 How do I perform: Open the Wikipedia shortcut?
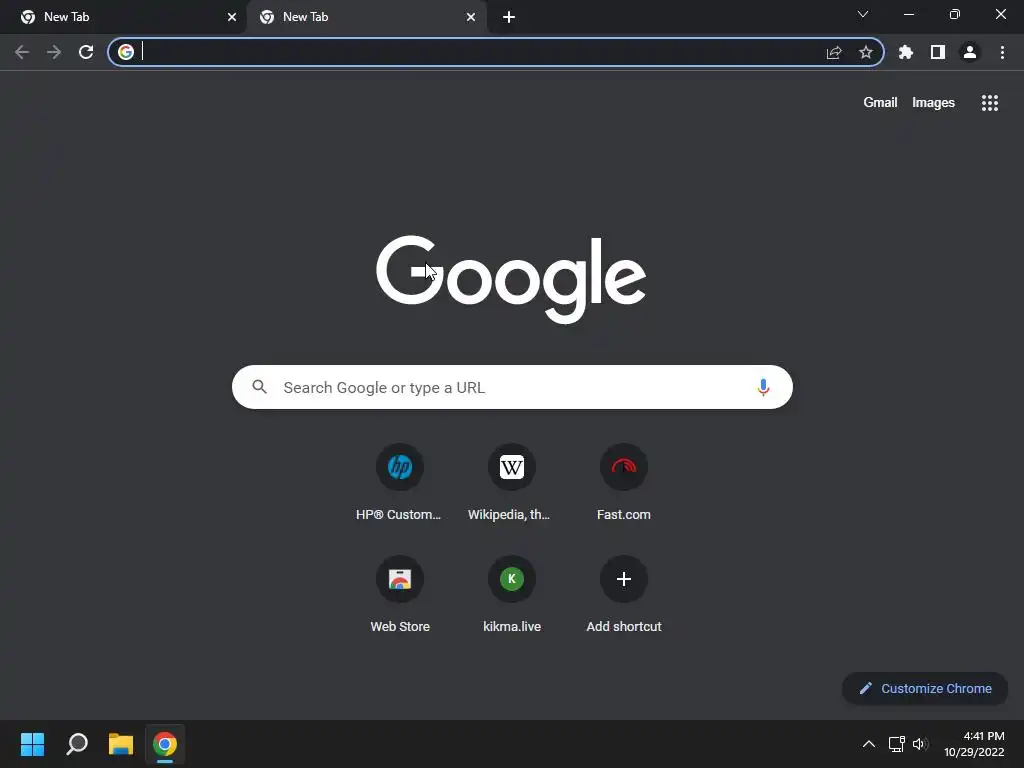click(511, 483)
